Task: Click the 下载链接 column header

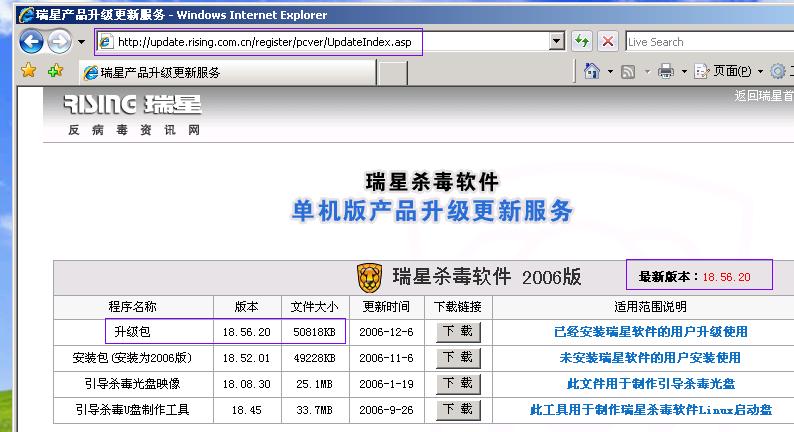Action: [458, 306]
